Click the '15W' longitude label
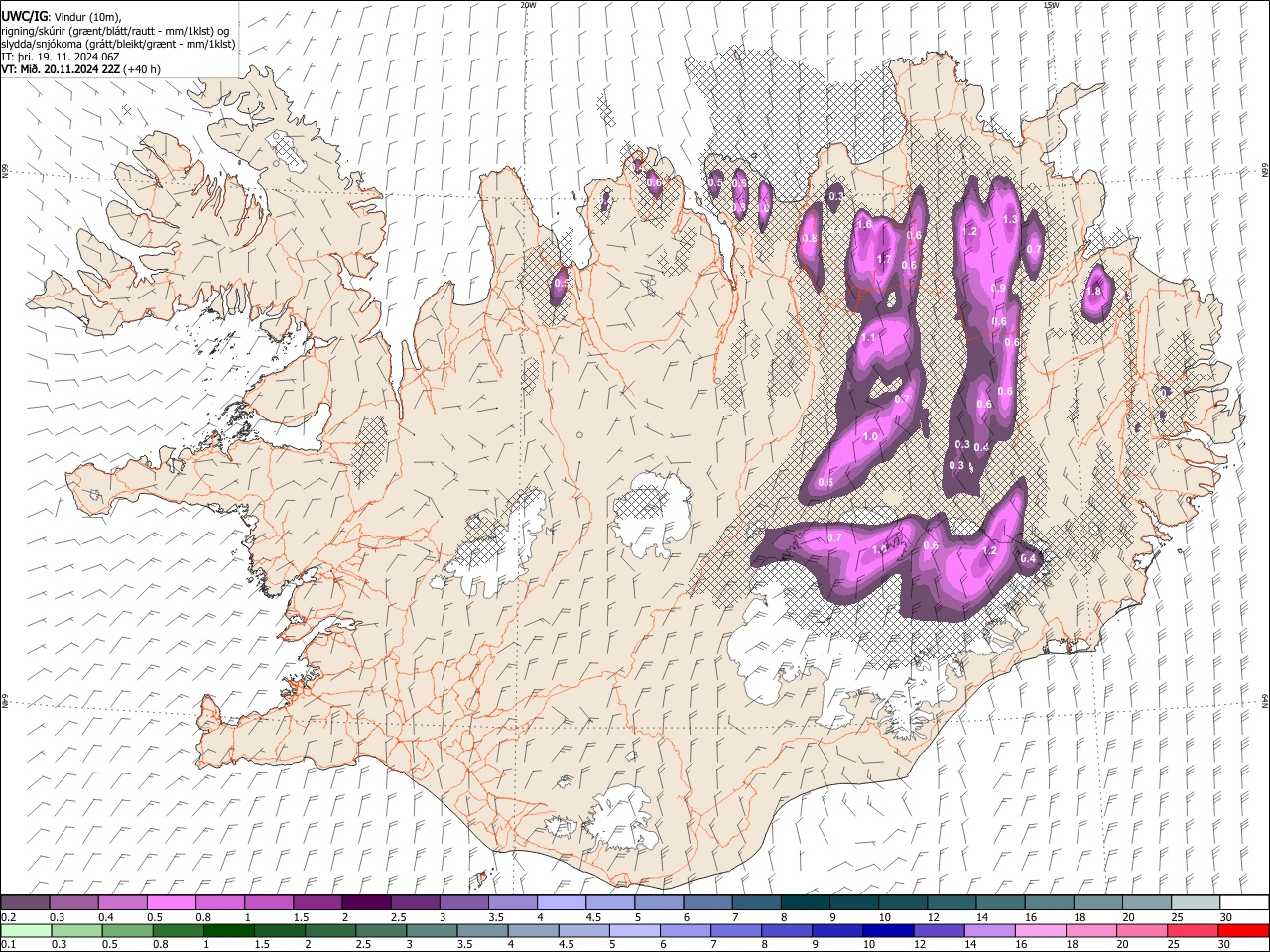Image resolution: width=1270 pixels, height=952 pixels. [1051, 5]
